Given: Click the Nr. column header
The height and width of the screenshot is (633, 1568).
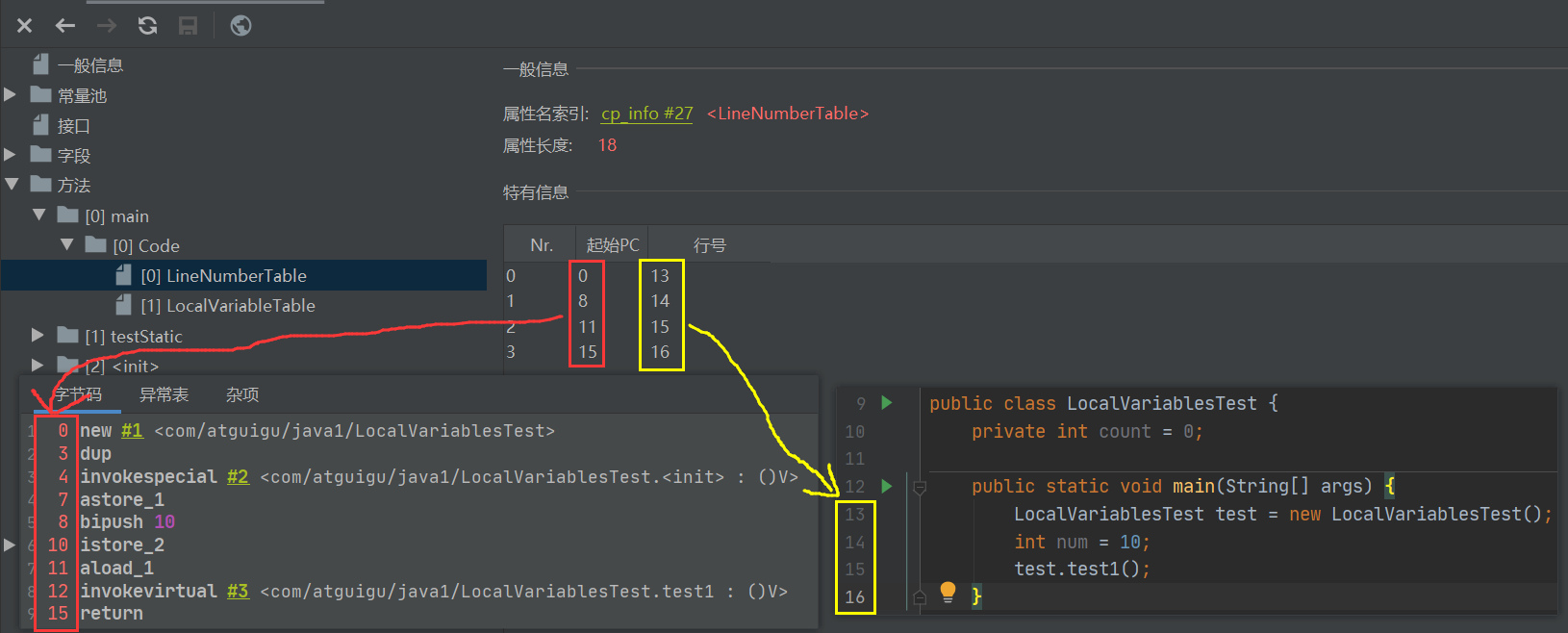Looking at the screenshot, I should tap(542, 245).
